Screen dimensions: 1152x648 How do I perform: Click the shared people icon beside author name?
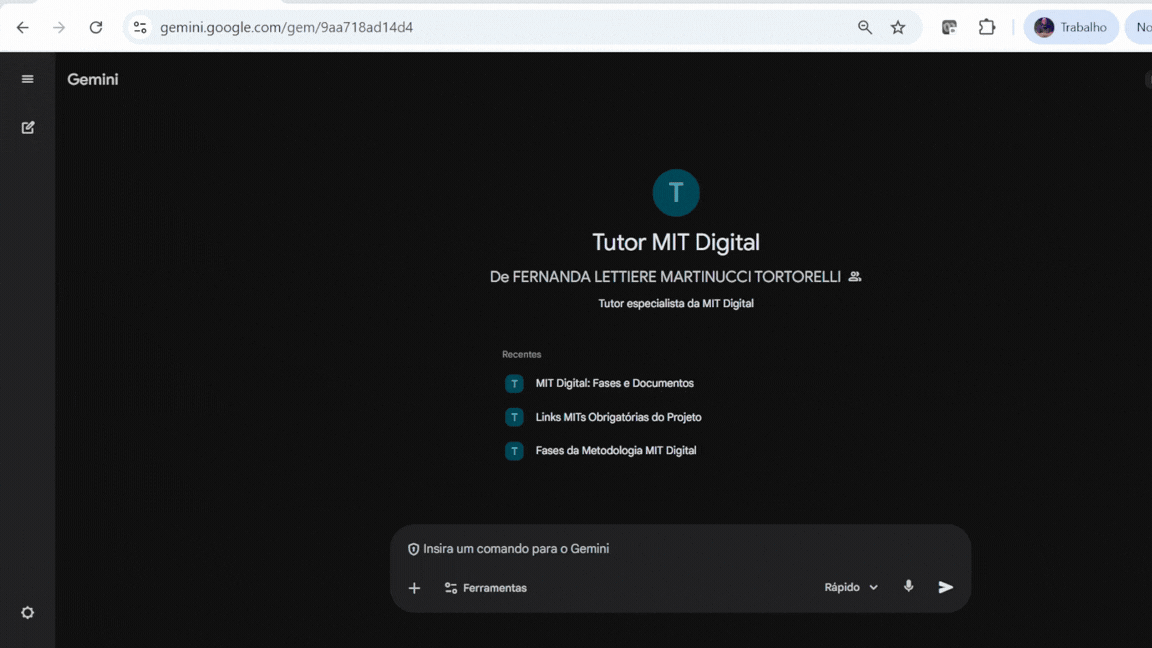(x=854, y=277)
